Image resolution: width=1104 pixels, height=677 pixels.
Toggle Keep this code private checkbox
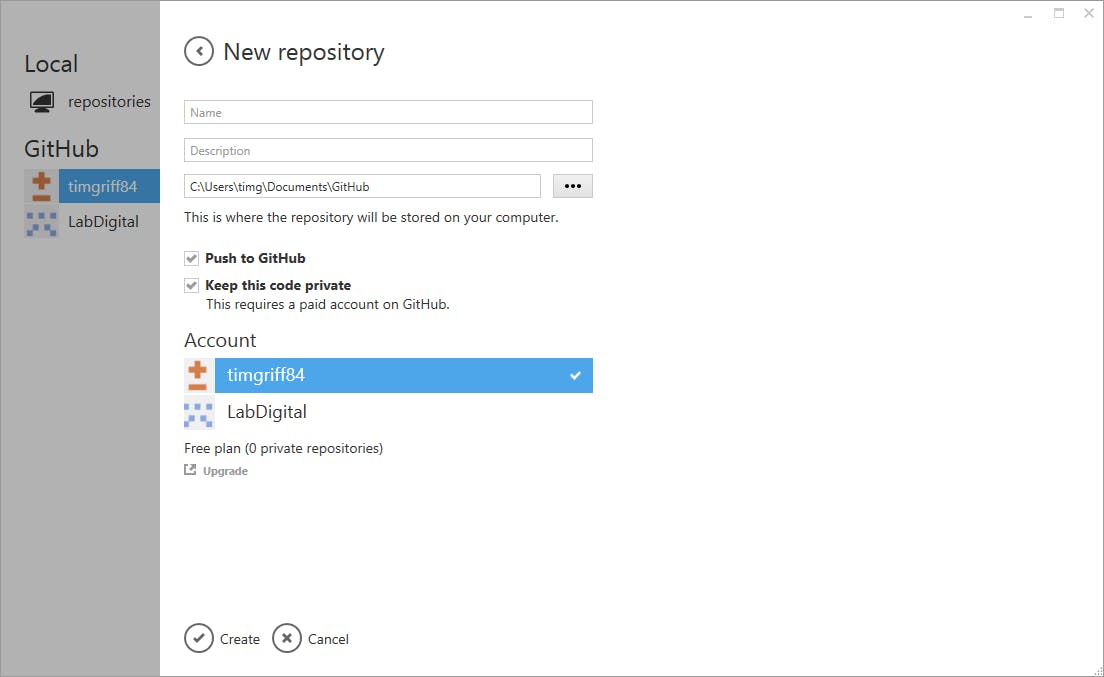click(x=192, y=285)
